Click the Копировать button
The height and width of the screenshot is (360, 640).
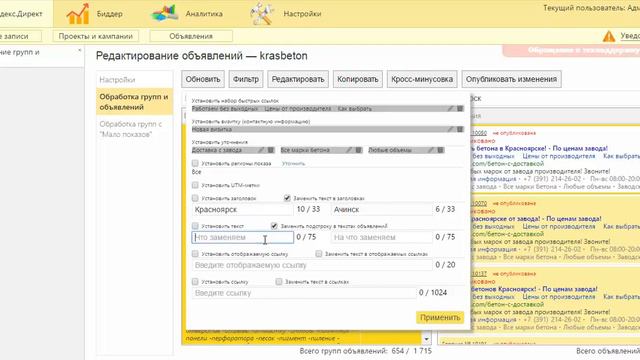tap(358, 79)
